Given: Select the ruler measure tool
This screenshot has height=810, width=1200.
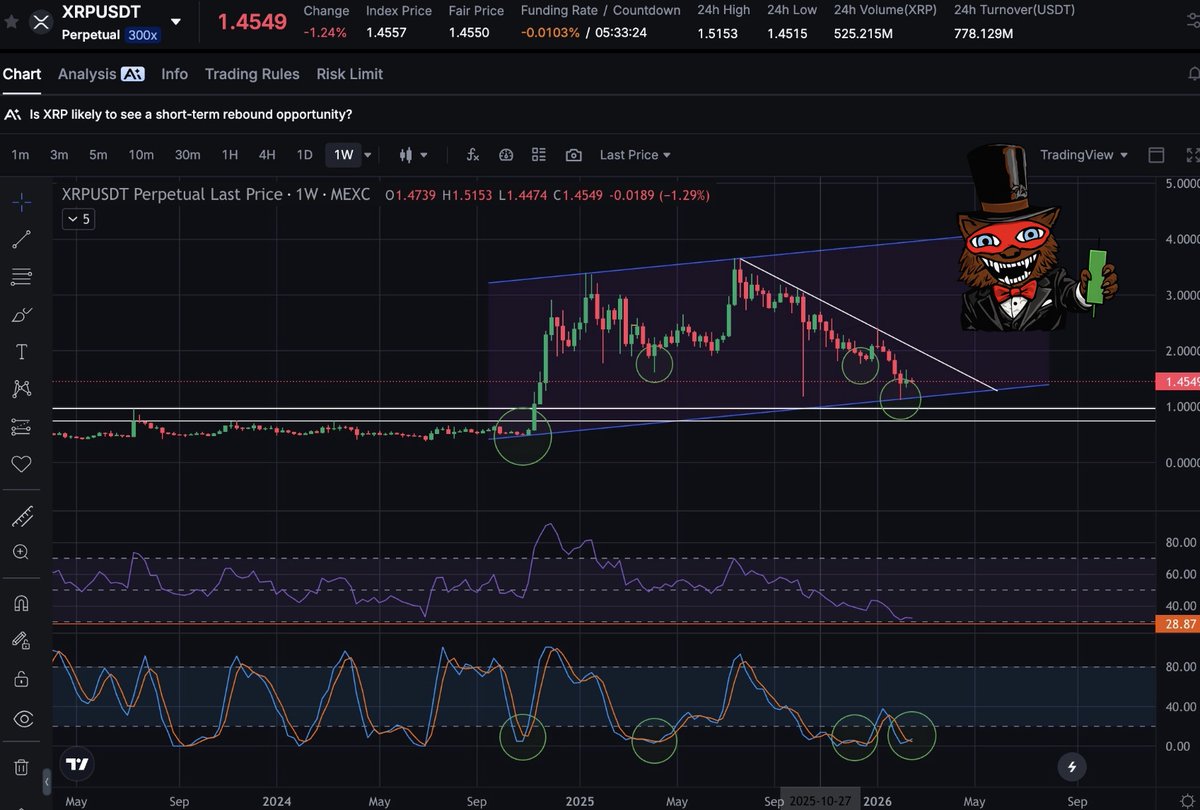Looking at the screenshot, I should (x=22, y=516).
